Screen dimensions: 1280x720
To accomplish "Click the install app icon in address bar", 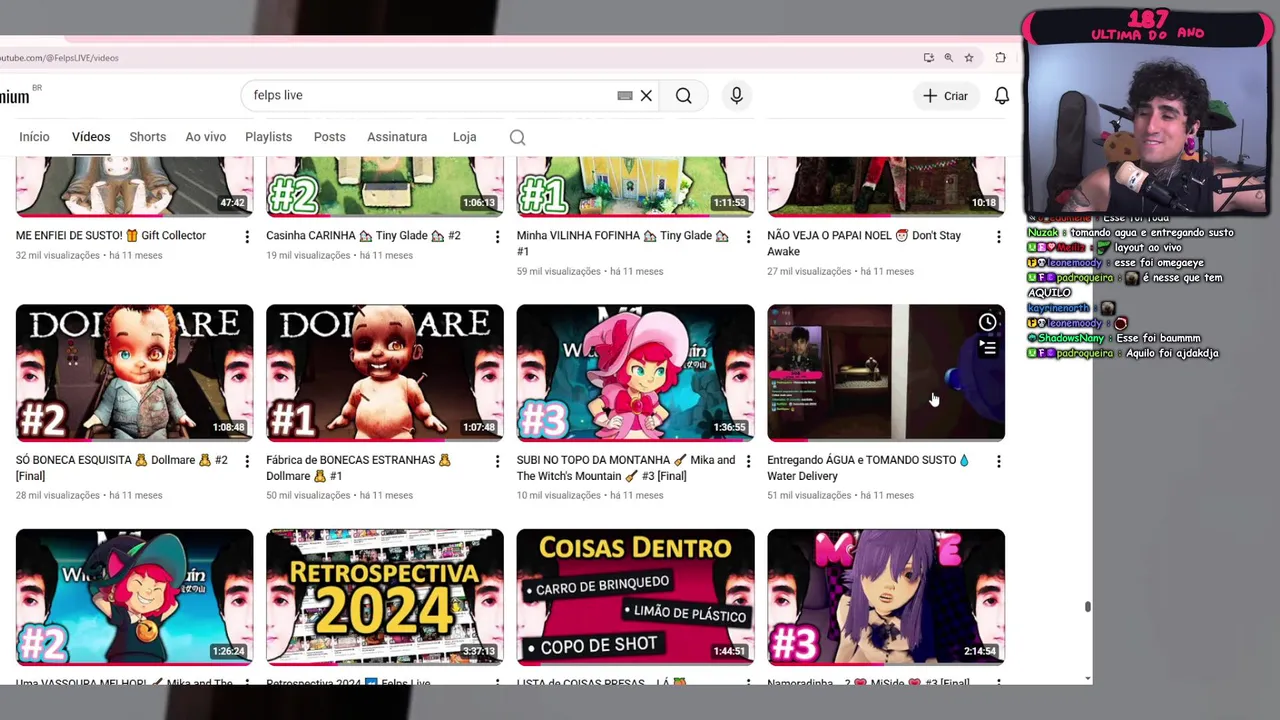I will point(928,58).
